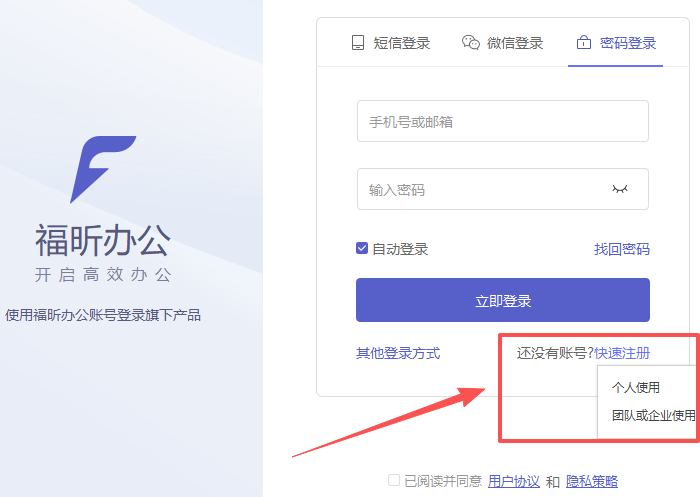700x497 pixels.
Task: Focus the 输入密码 password field
Action: pos(503,189)
